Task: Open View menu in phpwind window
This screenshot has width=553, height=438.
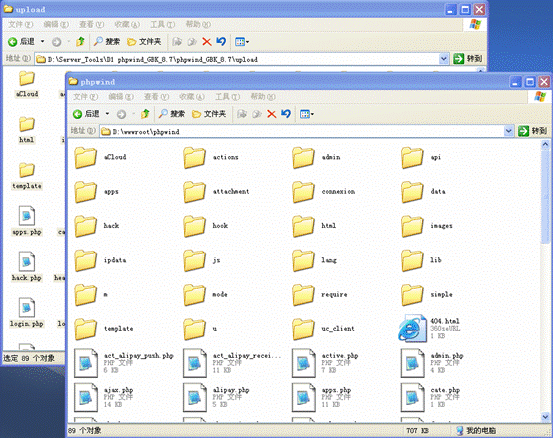Action: click(x=156, y=97)
